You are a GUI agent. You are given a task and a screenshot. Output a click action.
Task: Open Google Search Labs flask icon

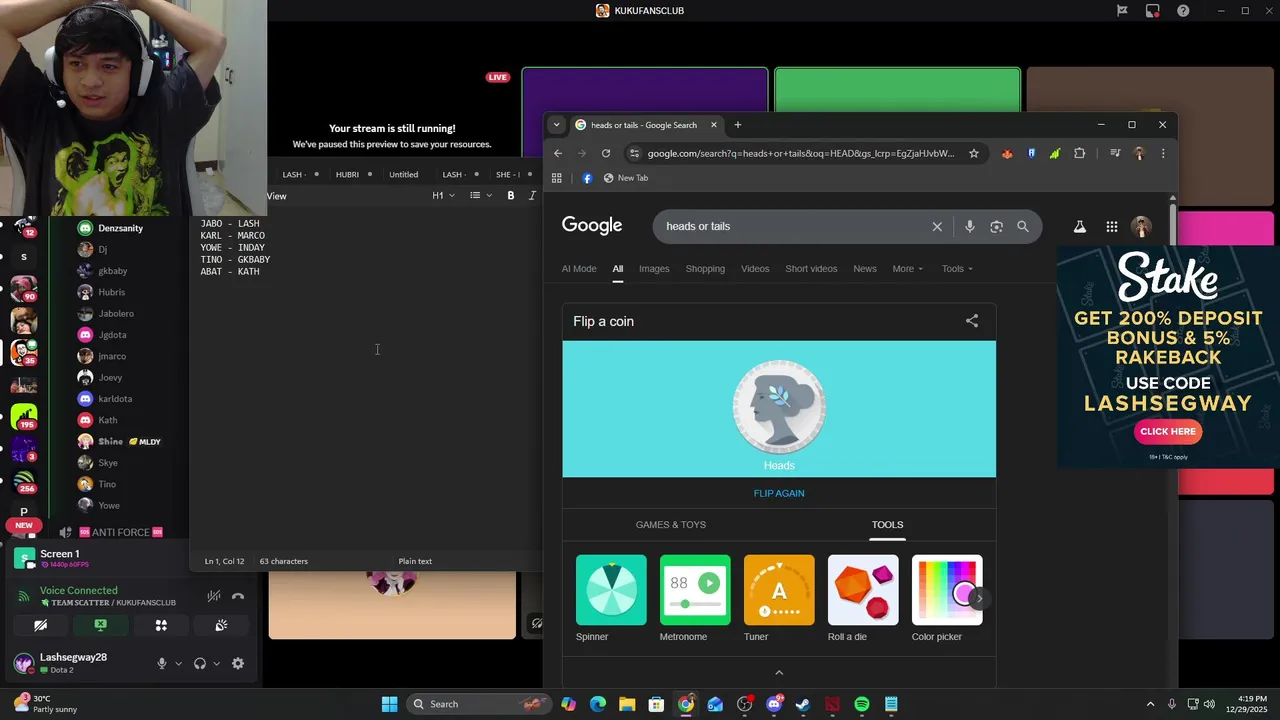pos(1080,227)
